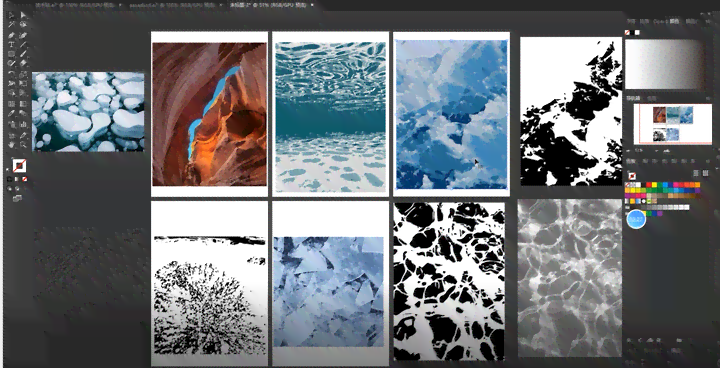
Task: Select the Symbol Sprayer tool
Action: 11,124
